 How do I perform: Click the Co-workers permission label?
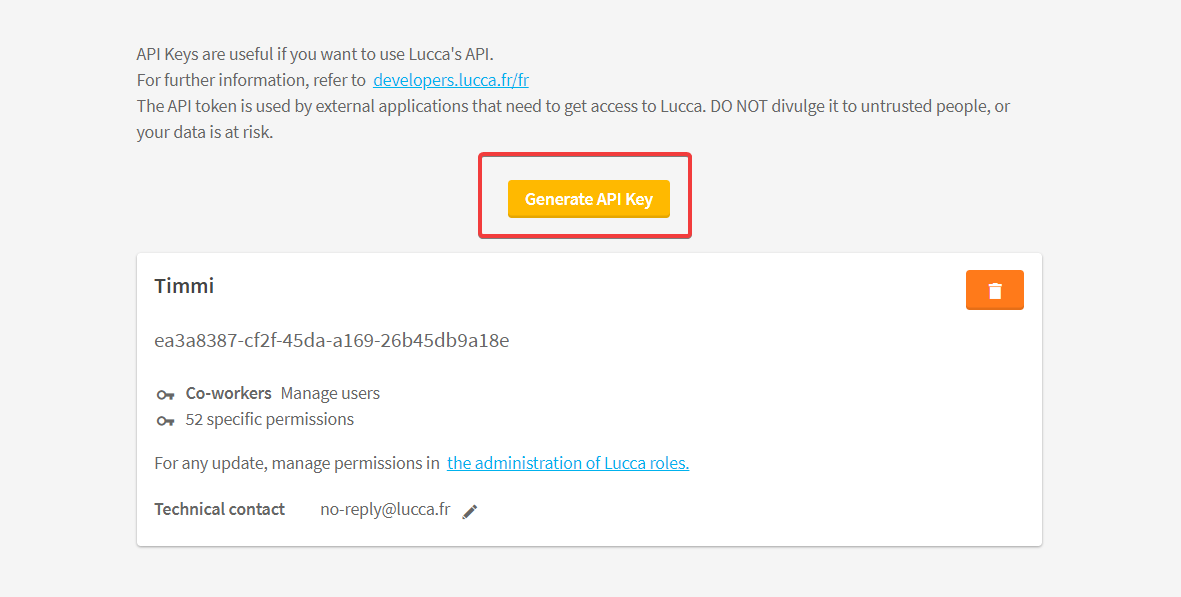(228, 393)
